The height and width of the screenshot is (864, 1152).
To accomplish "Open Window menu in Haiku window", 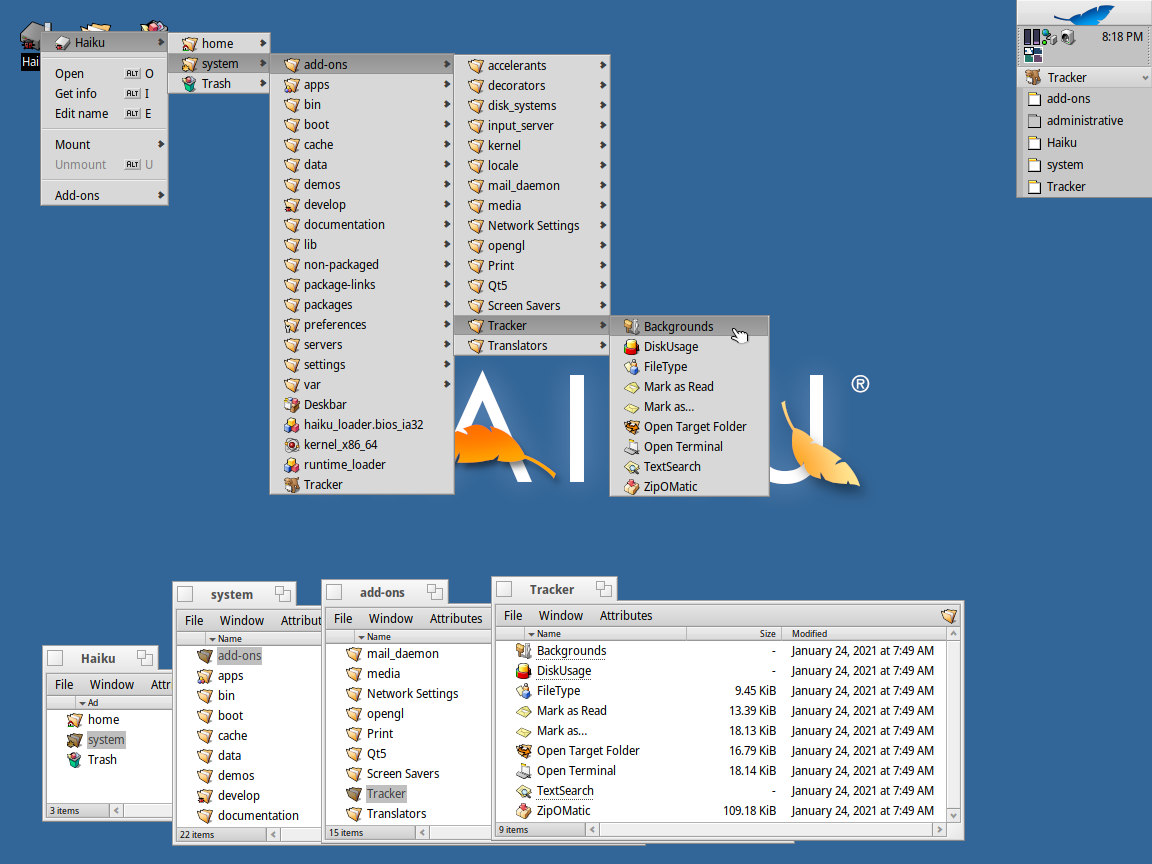I will 112,685.
